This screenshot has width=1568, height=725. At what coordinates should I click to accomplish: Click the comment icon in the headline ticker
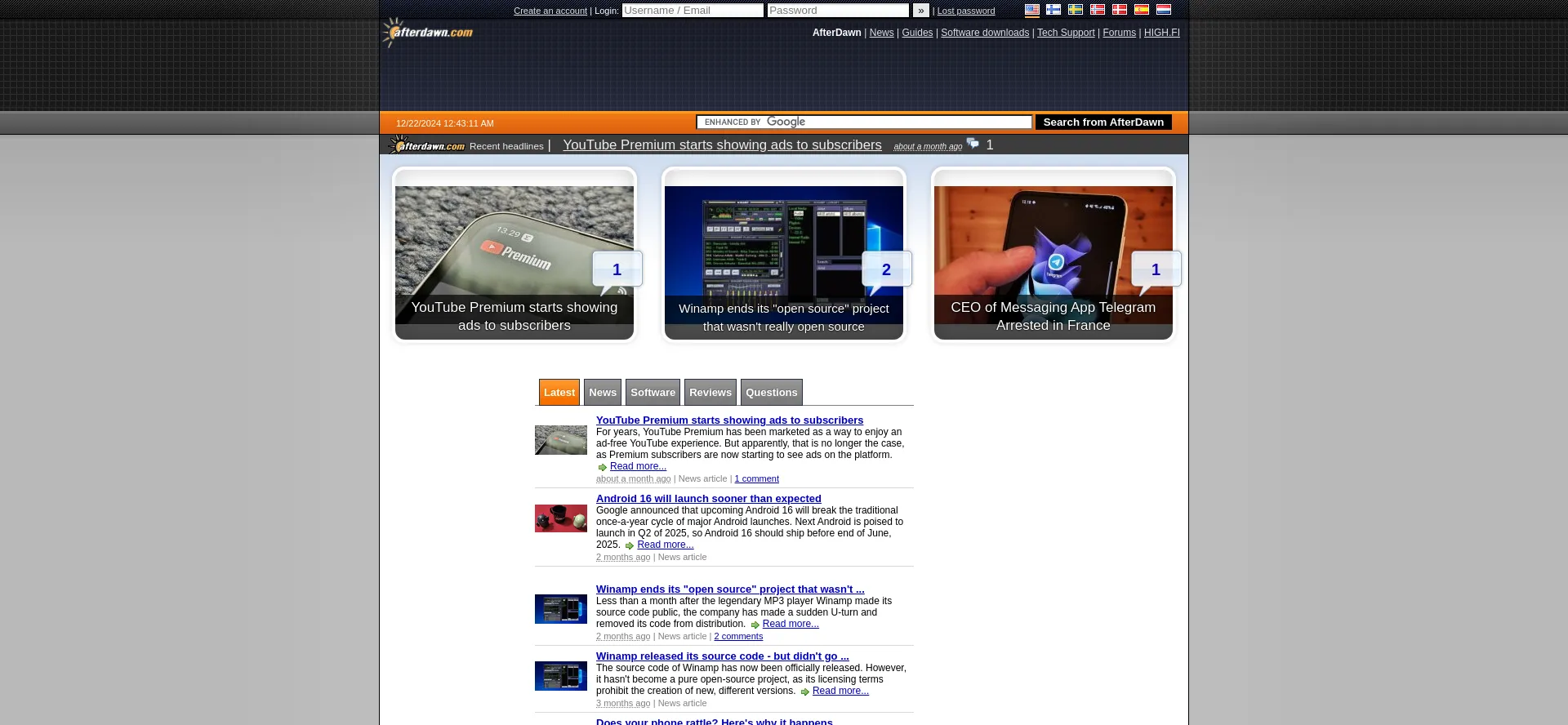pos(973,144)
